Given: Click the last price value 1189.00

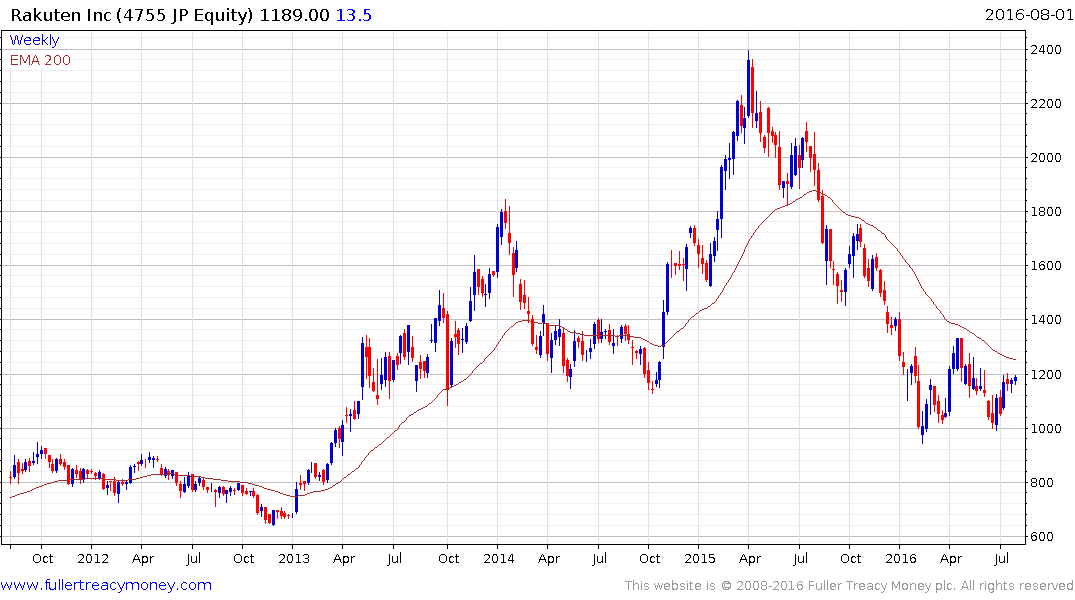Looking at the screenshot, I should pyautogui.click(x=294, y=15).
